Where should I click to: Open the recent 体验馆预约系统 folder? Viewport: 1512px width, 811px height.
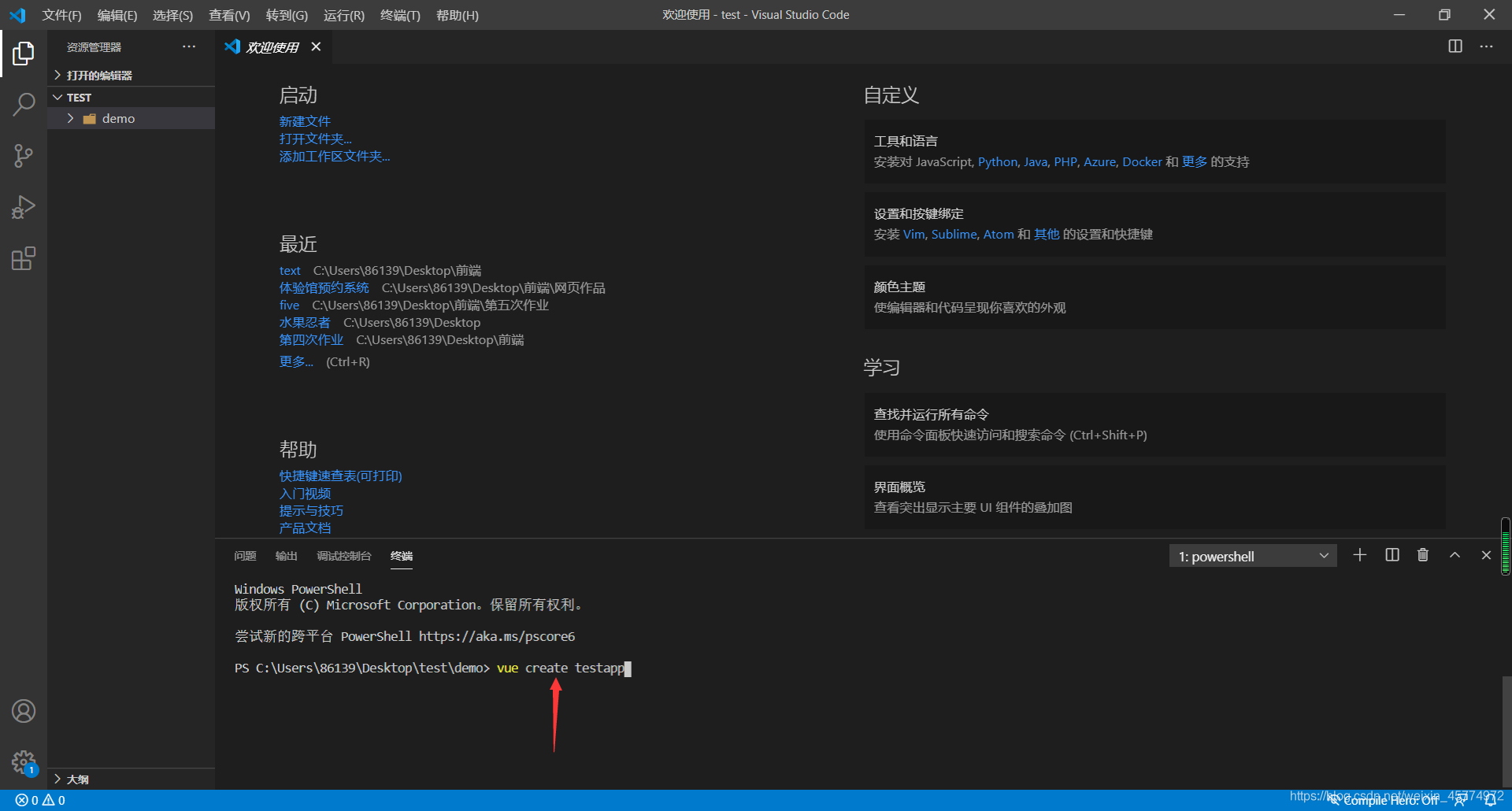pos(324,287)
